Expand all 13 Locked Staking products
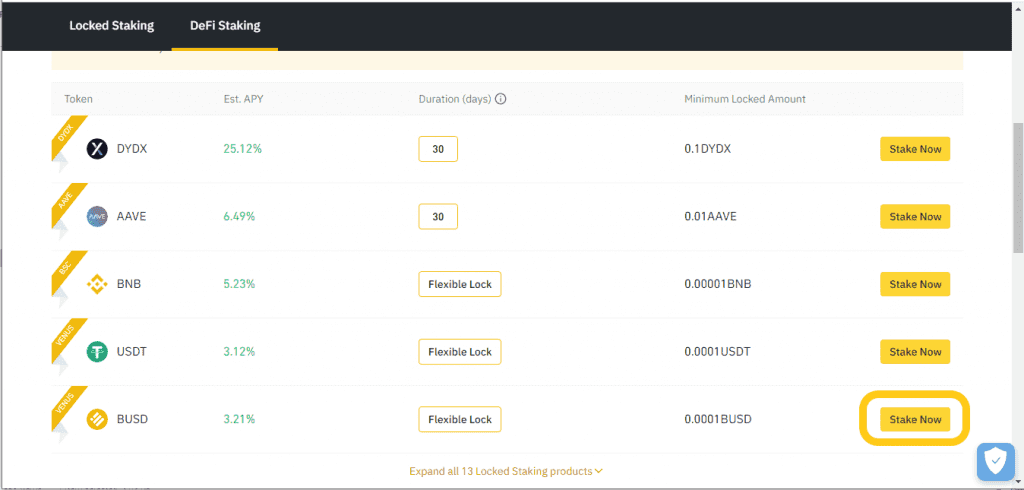Image resolution: width=1024 pixels, height=490 pixels. (506, 471)
